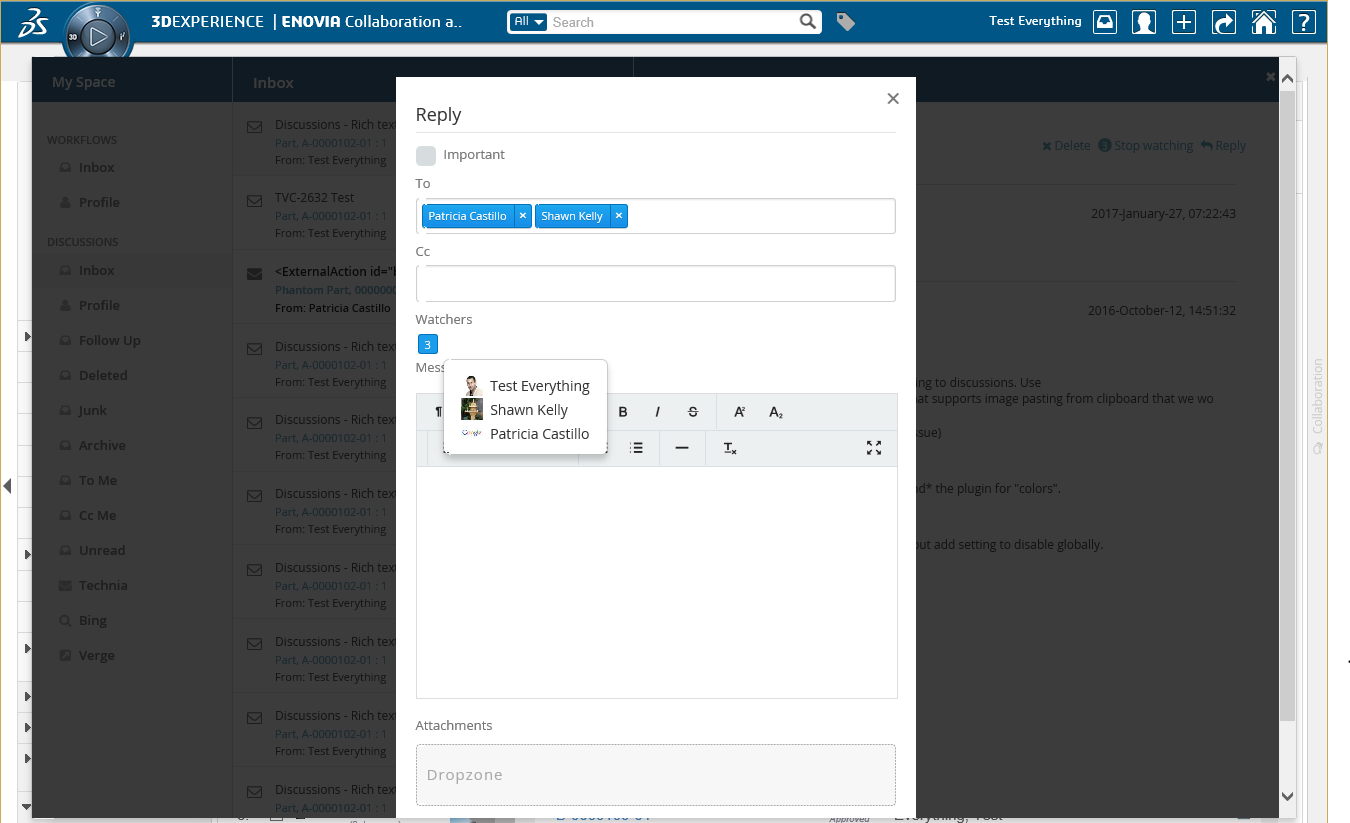The height and width of the screenshot is (823, 1350).
Task: Check the Important checkbox
Action: coord(426,155)
